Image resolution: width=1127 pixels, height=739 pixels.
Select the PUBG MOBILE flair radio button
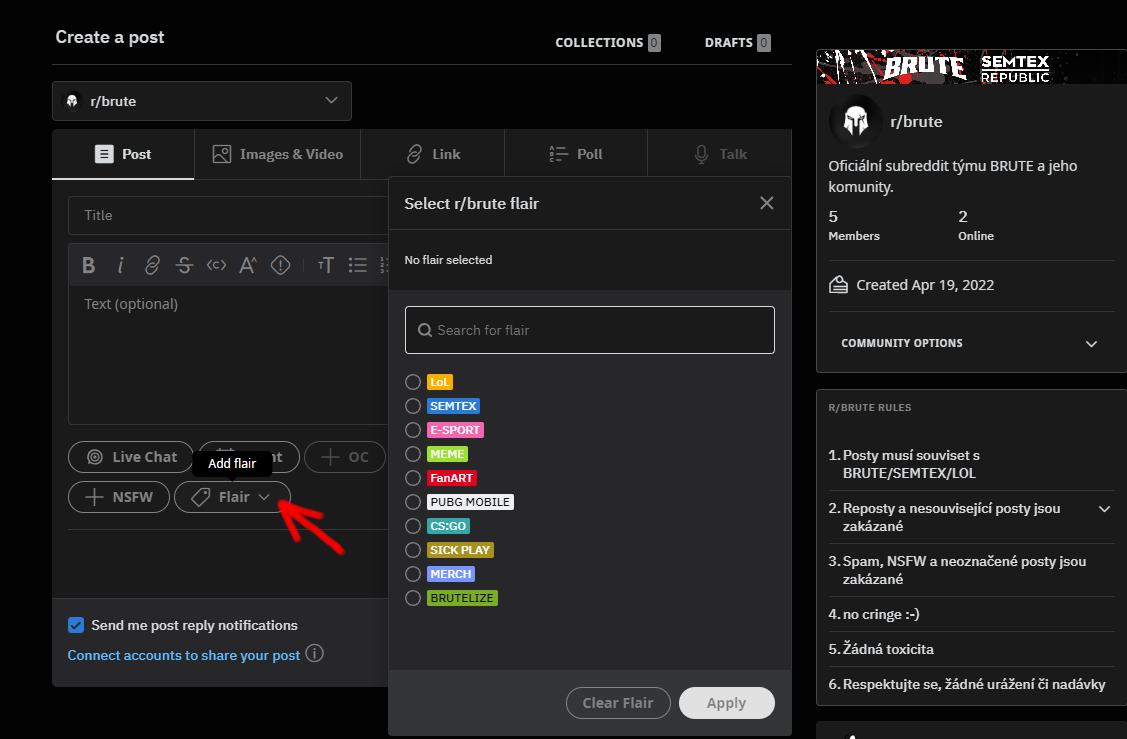click(413, 502)
